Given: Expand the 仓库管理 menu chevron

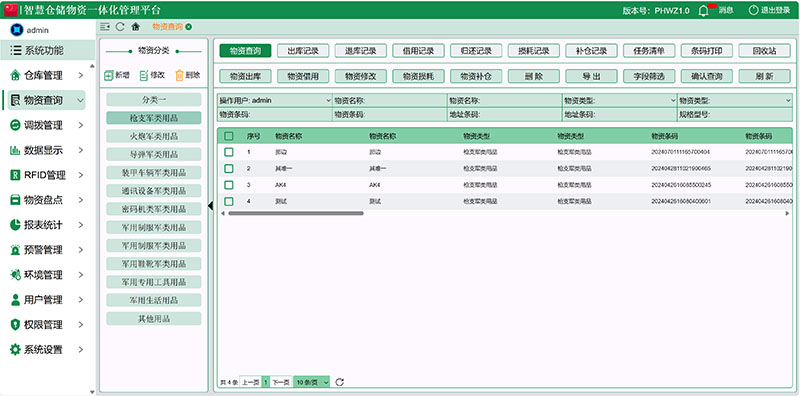Looking at the screenshot, I should coord(81,76).
